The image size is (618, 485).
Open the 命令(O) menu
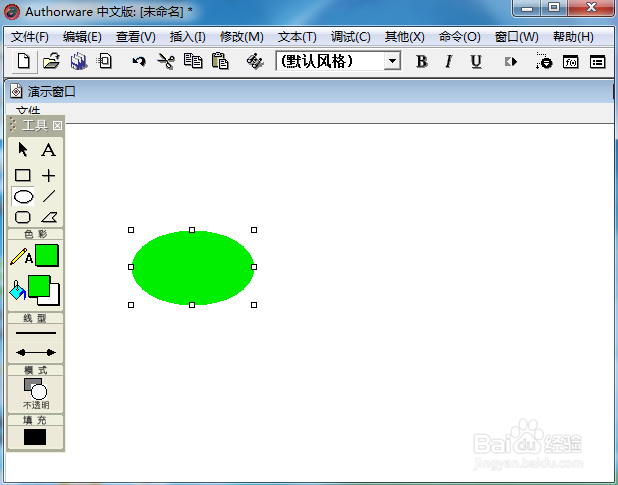click(x=460, y=37)
